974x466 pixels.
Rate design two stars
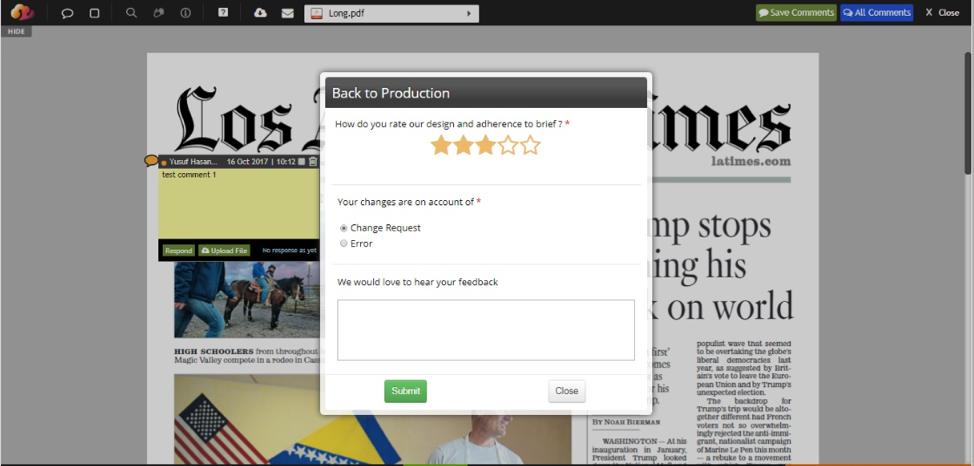click(463, 145)
